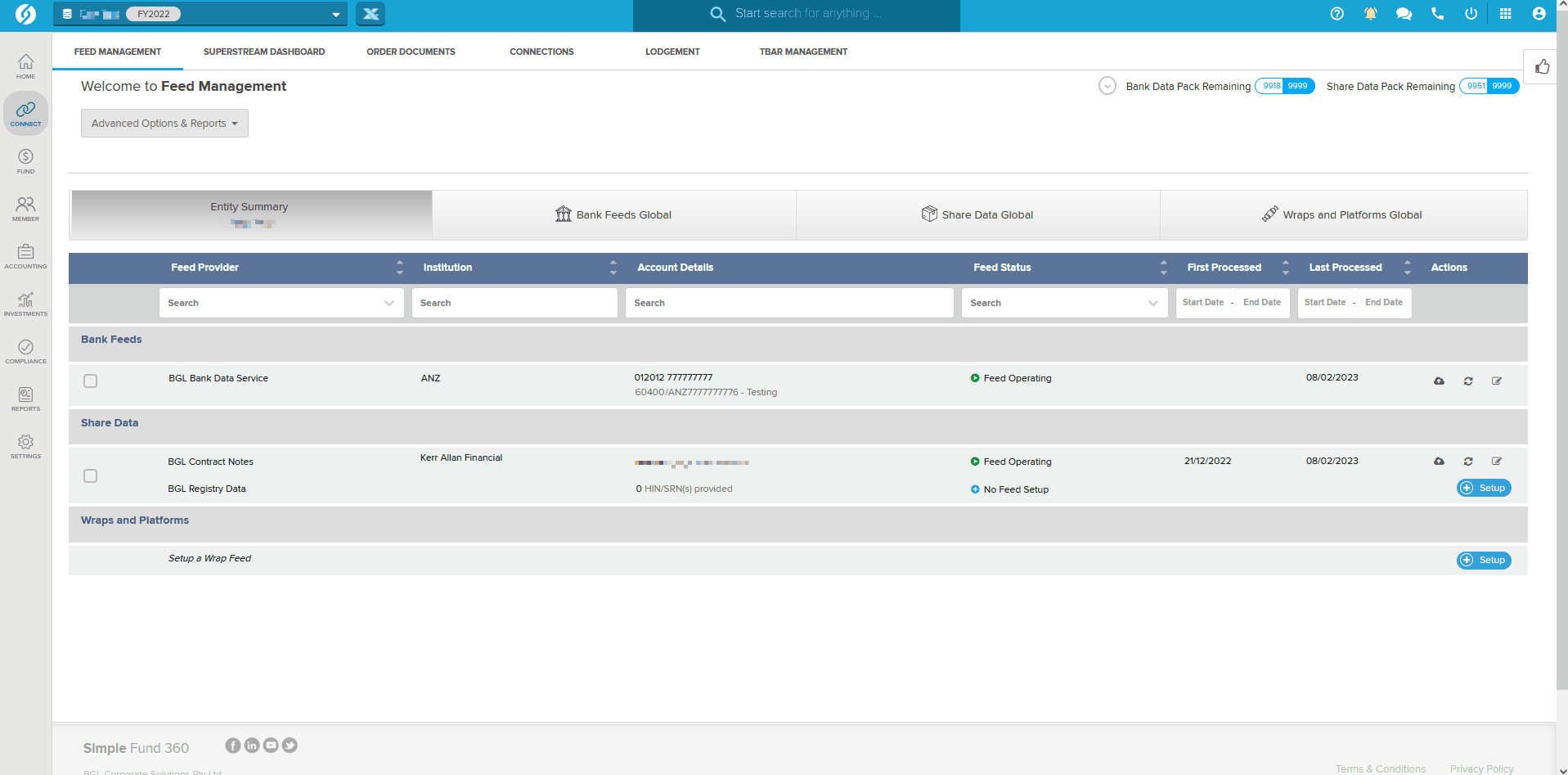Tick the BGL Bank Data Service checkbox
1568x775 pixels.
pyautogui.click(x=91, y=381)
